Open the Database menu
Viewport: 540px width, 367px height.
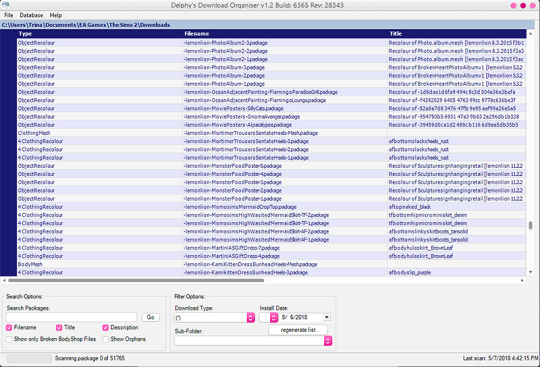31,15
